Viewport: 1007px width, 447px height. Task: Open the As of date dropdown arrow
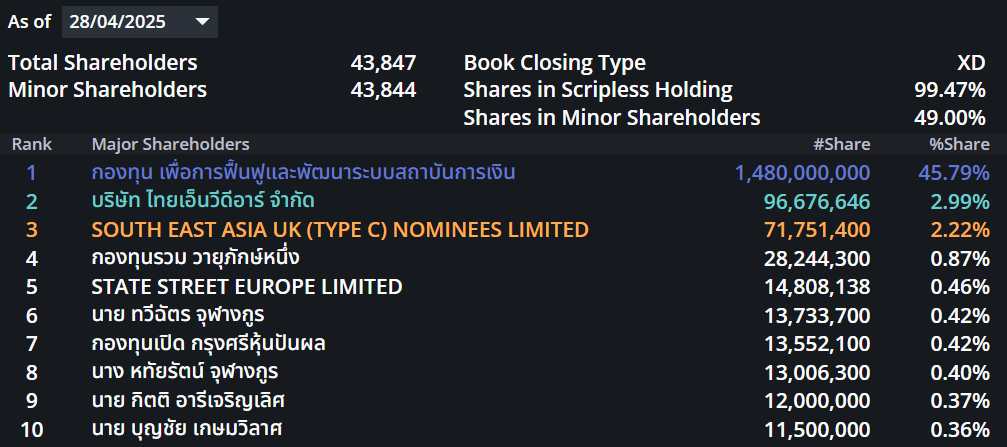point(202,22)
